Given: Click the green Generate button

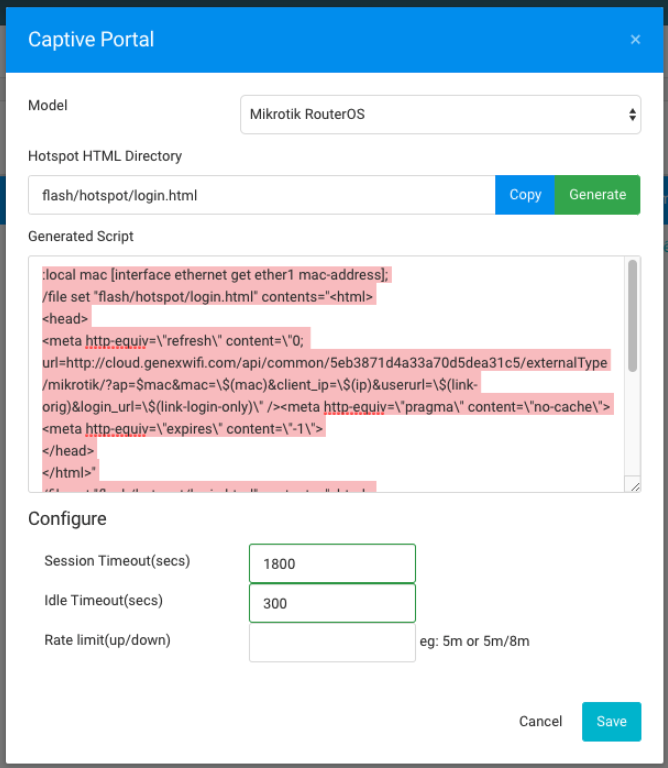Looking at the screenshot, I should (597, 195).
